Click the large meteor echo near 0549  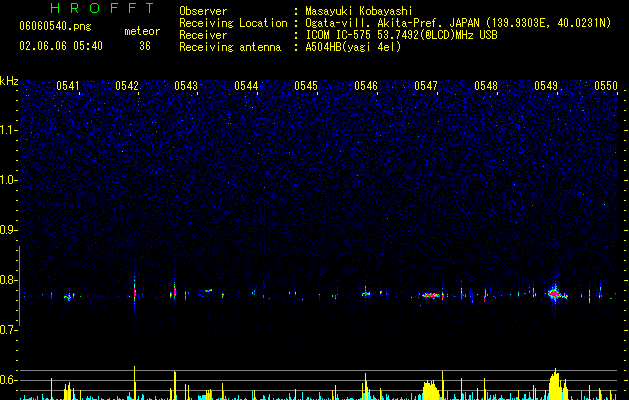(555, 294)
